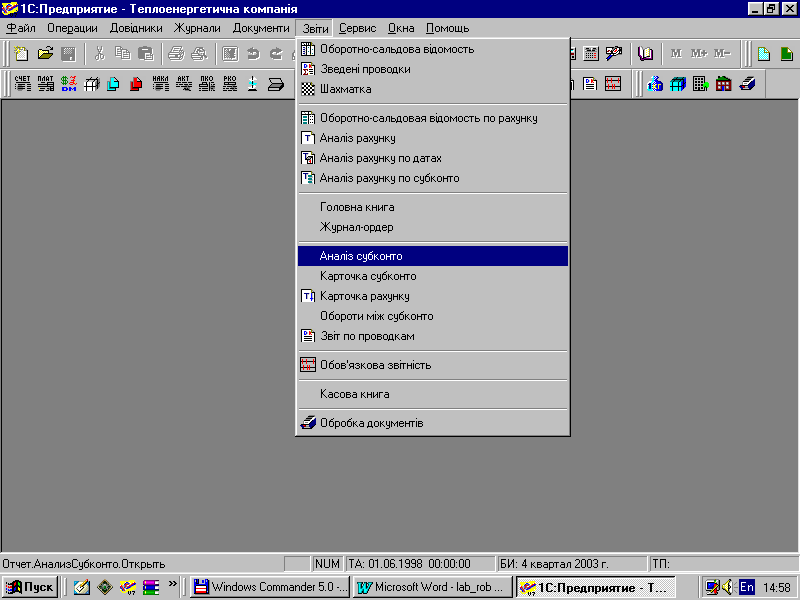Choose Касова книга menu entry

click(433, 394)
